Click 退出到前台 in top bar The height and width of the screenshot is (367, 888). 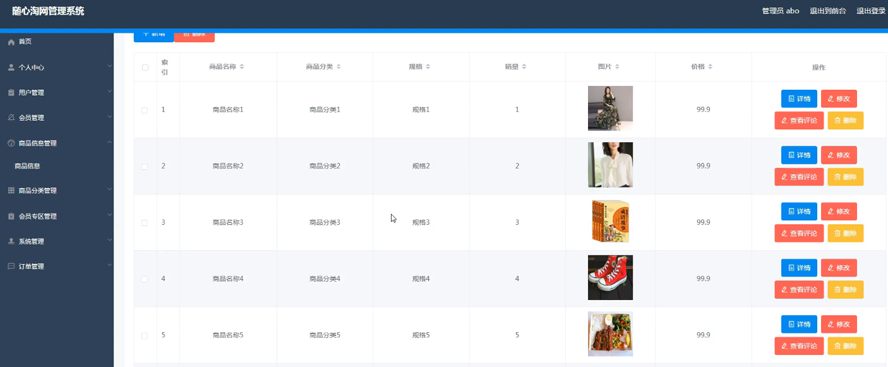click(x=828, y=11)
